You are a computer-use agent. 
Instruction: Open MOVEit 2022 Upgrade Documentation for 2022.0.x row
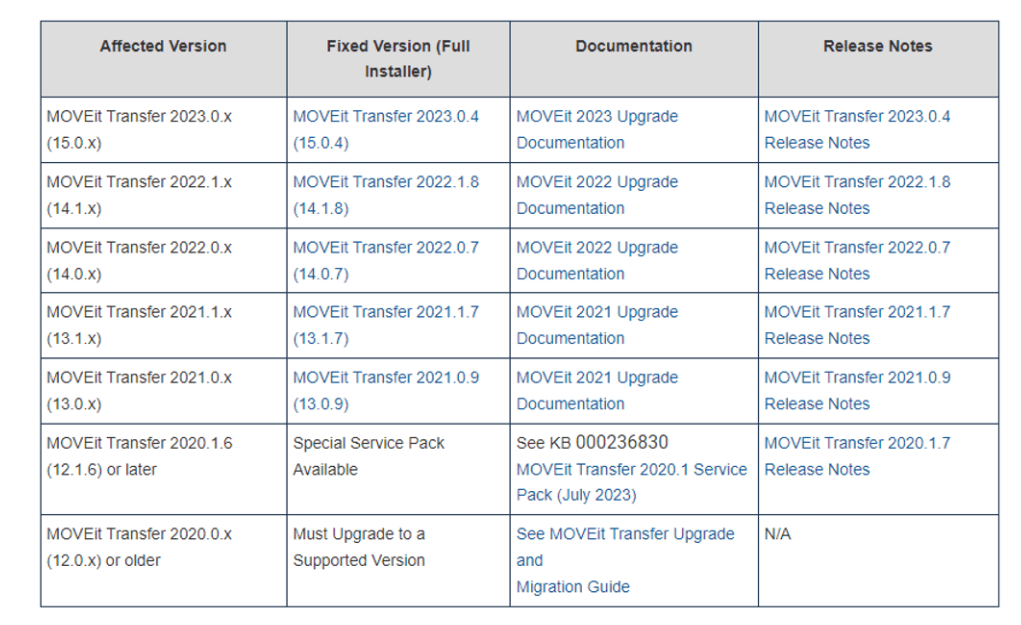[x=597, y=260]
